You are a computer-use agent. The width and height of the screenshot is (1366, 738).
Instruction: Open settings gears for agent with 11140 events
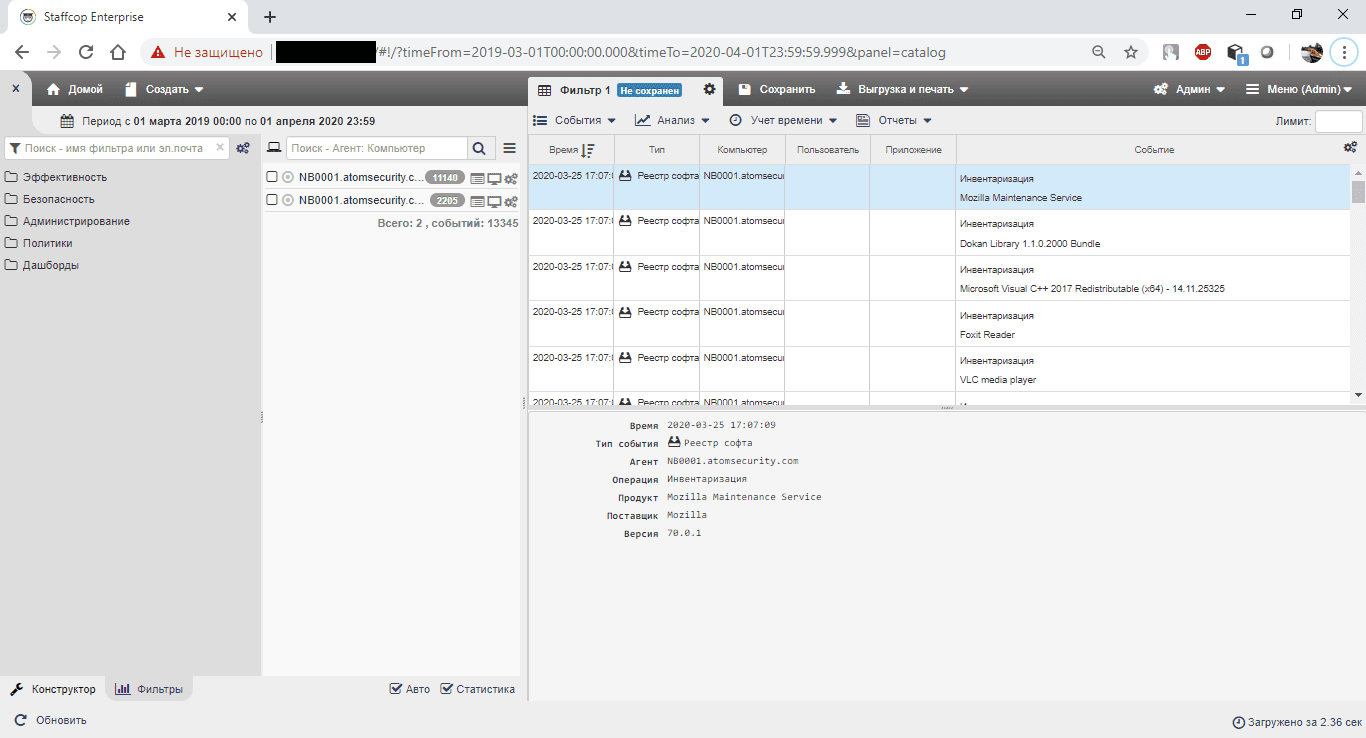pyautogui.click(x=511, y=178)
